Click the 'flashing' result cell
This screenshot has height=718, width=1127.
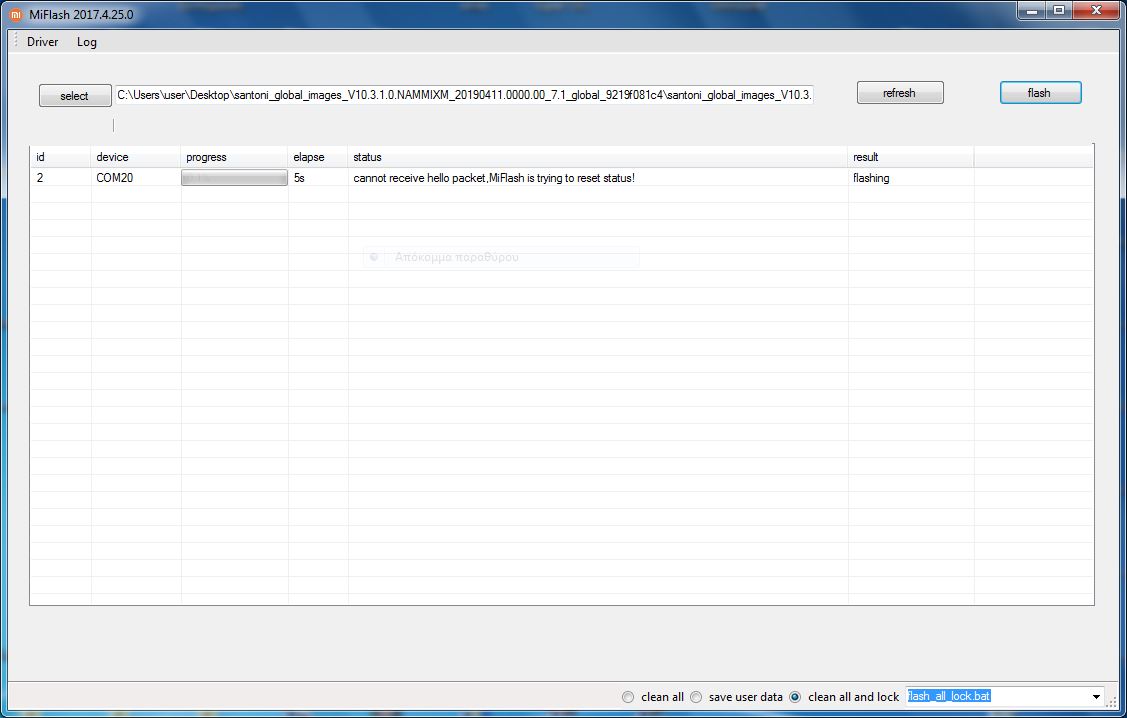point(871,178)
